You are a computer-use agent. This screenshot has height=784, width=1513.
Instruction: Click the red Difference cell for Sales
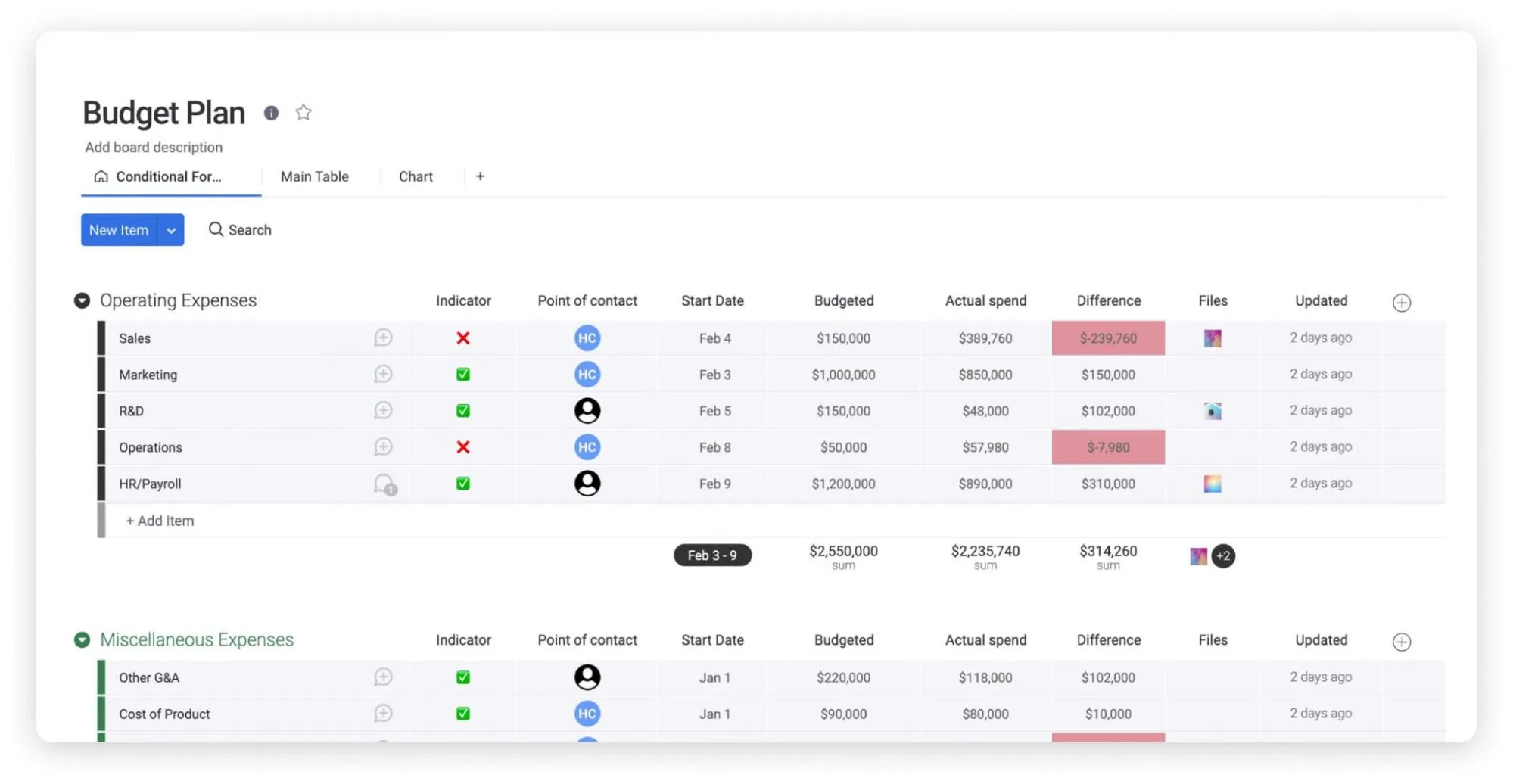coord(1107,338)
